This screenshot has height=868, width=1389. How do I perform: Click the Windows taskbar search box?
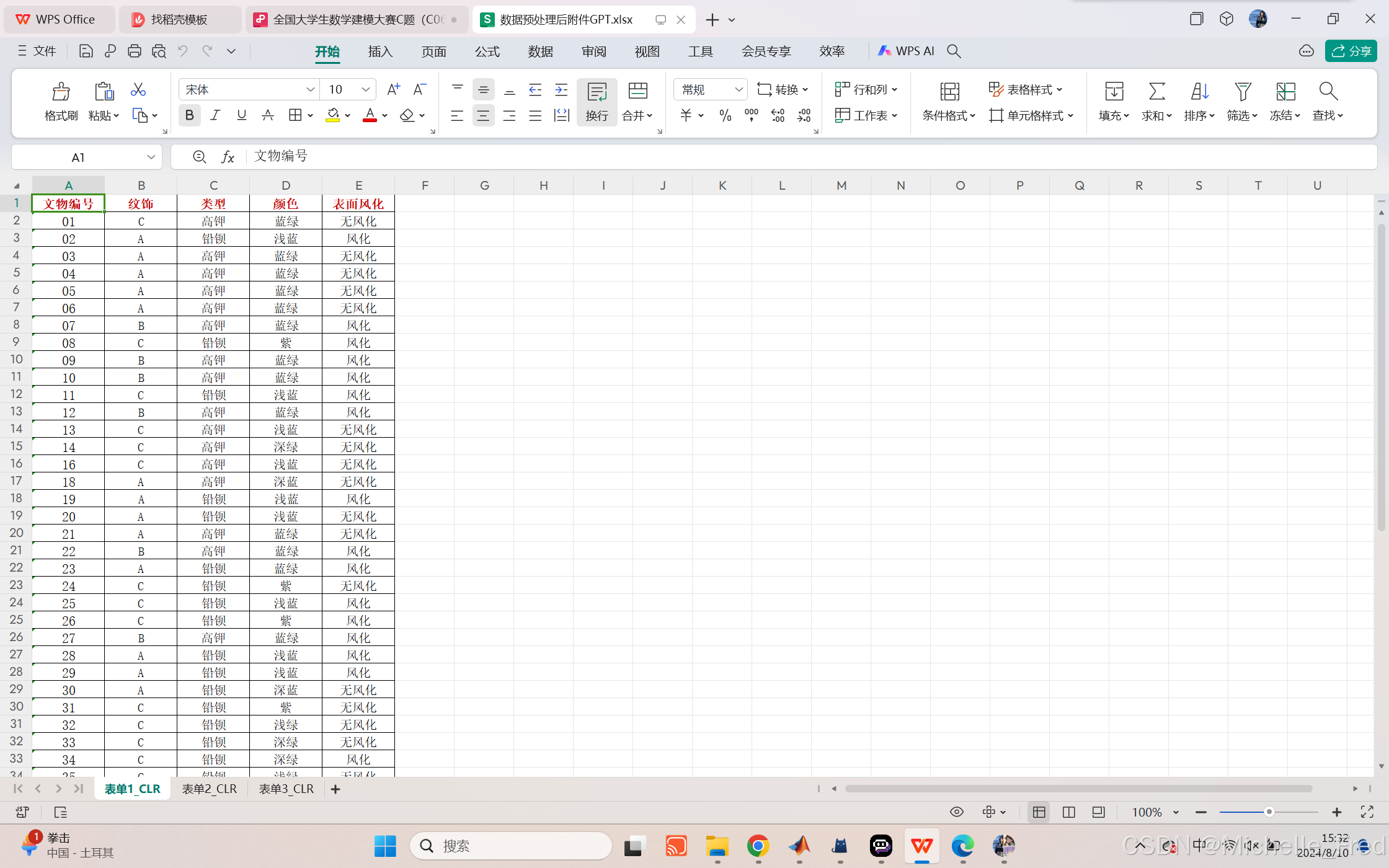[511, 846]
